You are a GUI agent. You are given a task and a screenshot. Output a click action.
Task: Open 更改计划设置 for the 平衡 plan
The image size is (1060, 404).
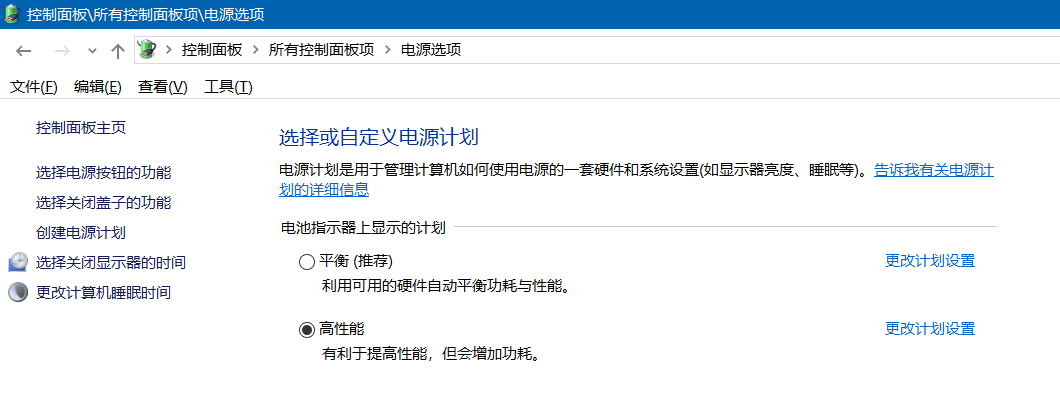929,261
